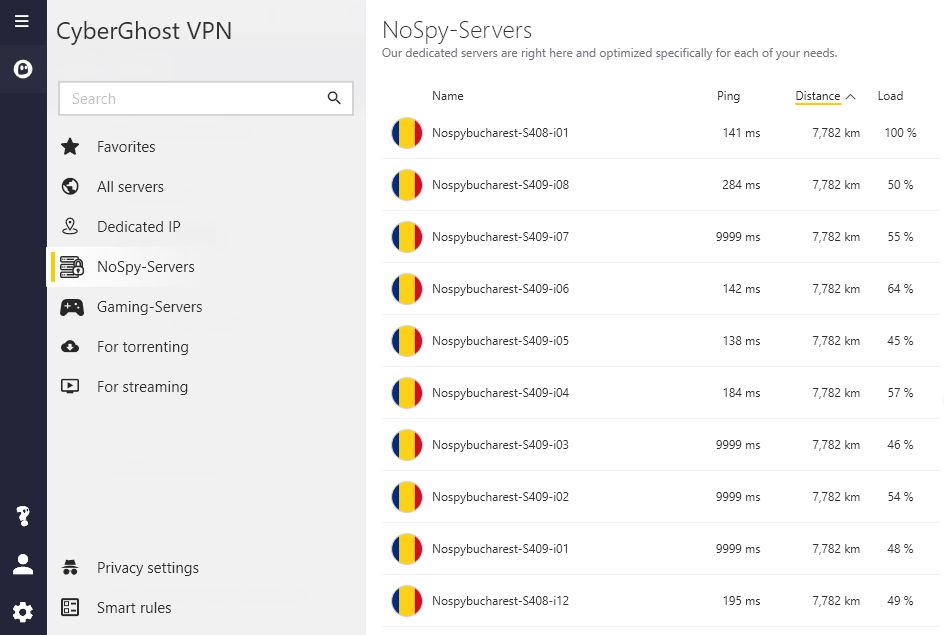Select server Nospybucharest-S409-i05
The image size is (944, 635).
pyautogui.click(x=660, y=341)
